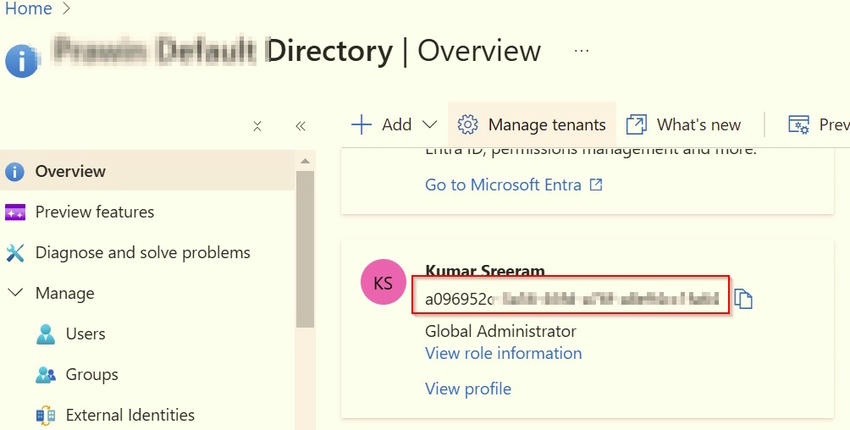This screenshot has height=430, width=850.
Task: Click the sidebar vertical scrollbar thumb
Action: (305, 249)
